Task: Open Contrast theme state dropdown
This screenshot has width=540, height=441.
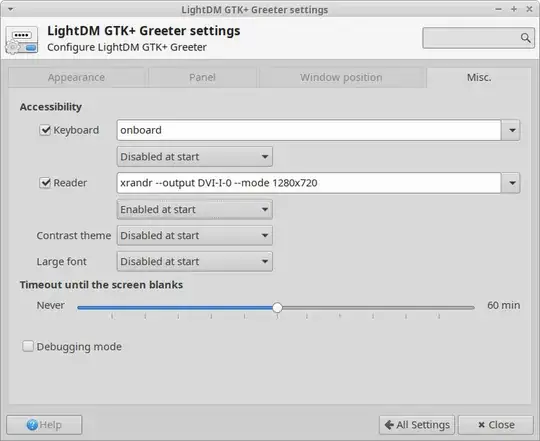Action: (x=195, y=235)
